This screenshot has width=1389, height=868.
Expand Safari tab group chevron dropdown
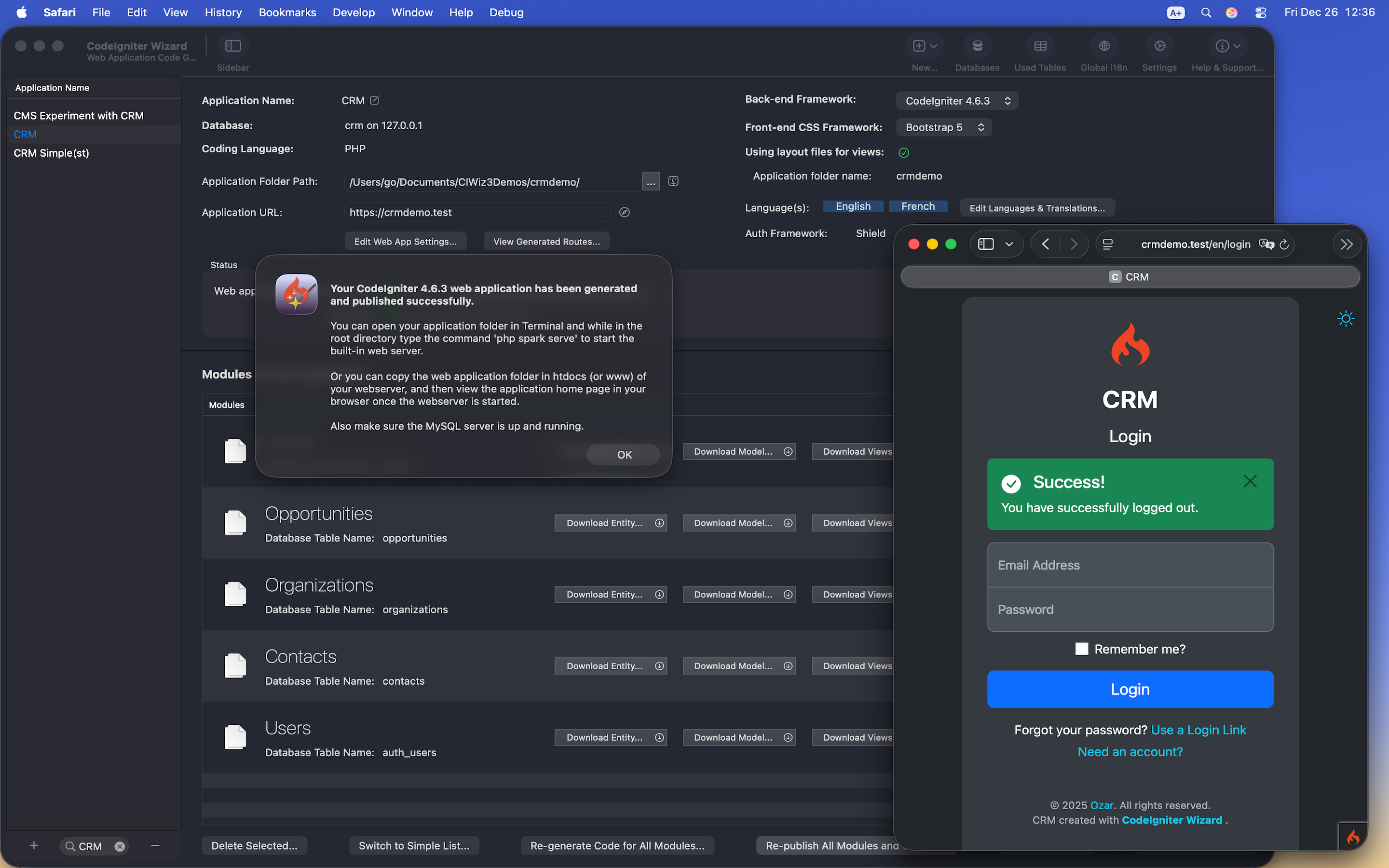pyautogui.click(x=1009, y=244)
